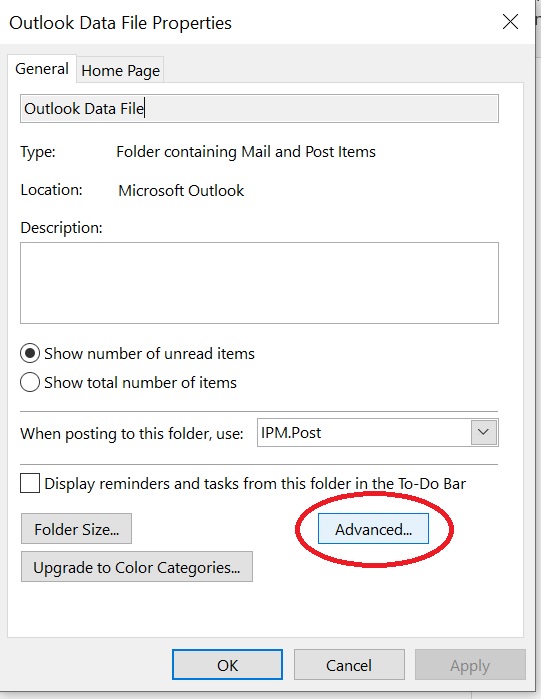Switch to the Home Page tab

click(x=120, y=70)
